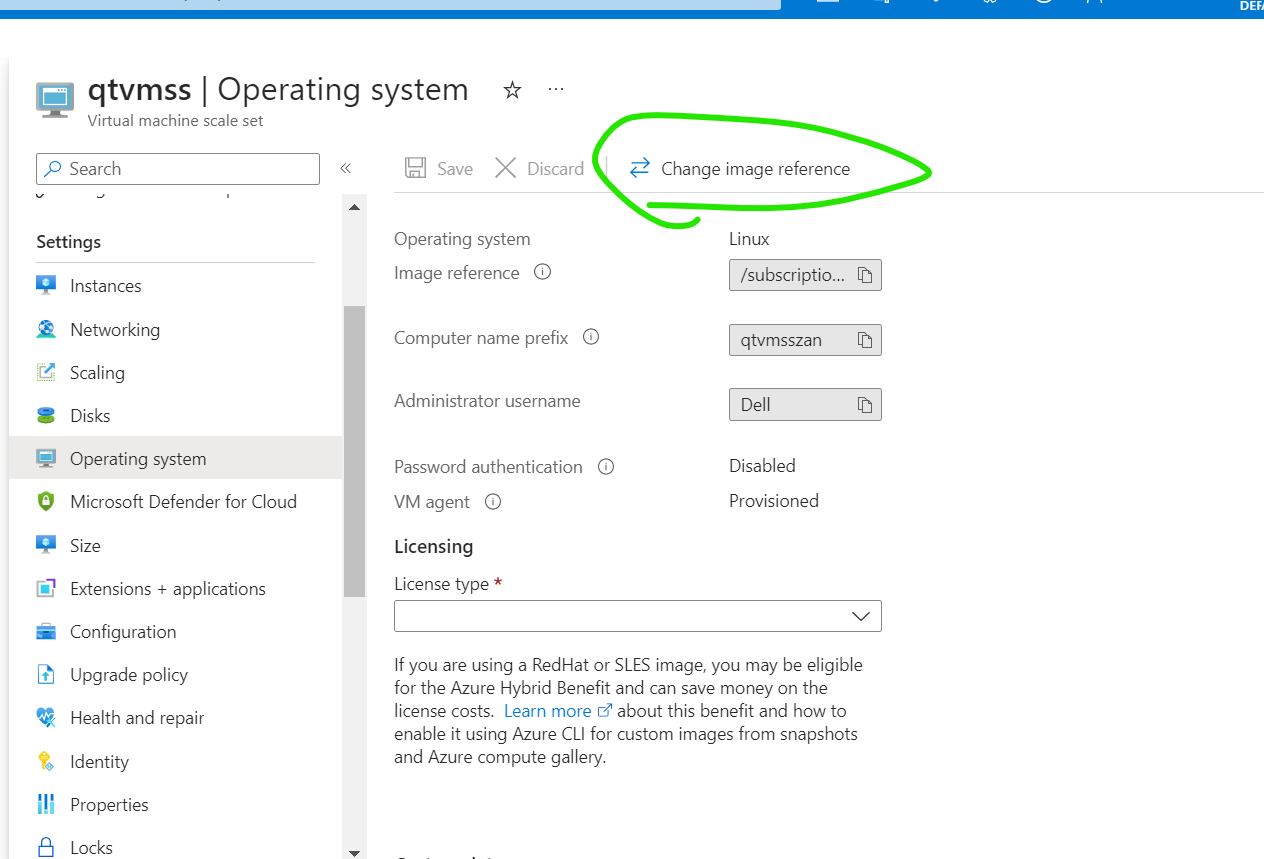Click Change image reference button
The image size is (1264, 859).
point(740,169)
